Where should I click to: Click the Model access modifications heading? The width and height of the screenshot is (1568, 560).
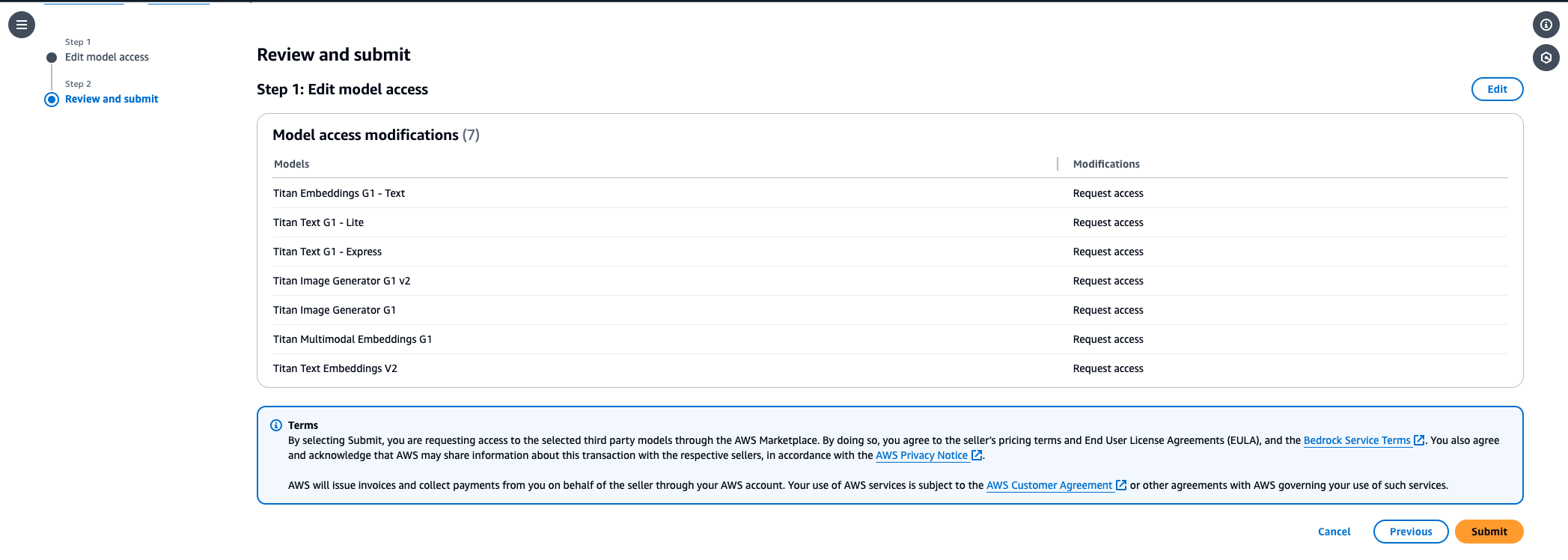(376, 135)
